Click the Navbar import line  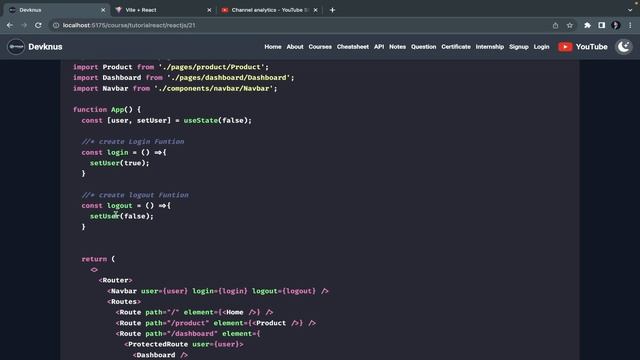tap(175, 88)
